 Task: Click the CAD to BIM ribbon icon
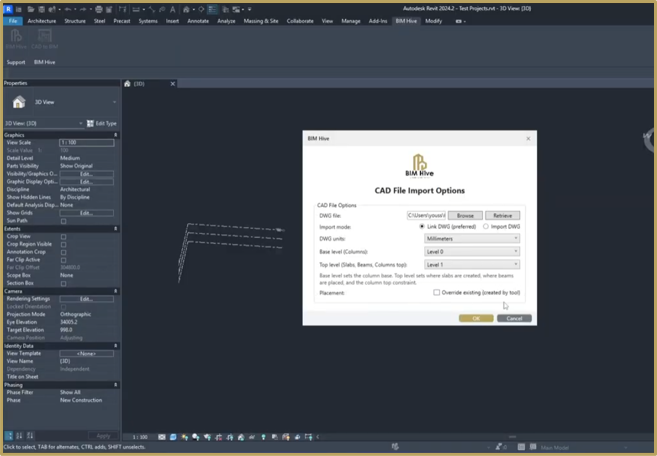coord(44,39)
